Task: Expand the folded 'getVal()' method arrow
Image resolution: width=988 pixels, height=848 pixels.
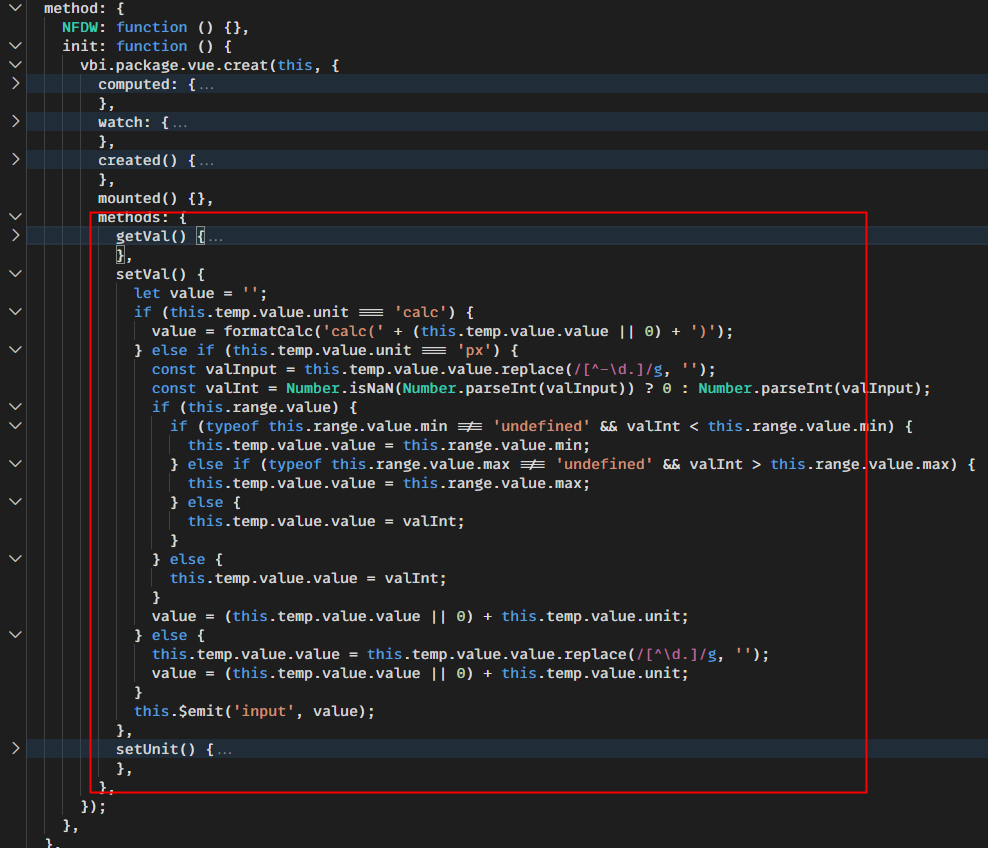Action: coord(16,235)
